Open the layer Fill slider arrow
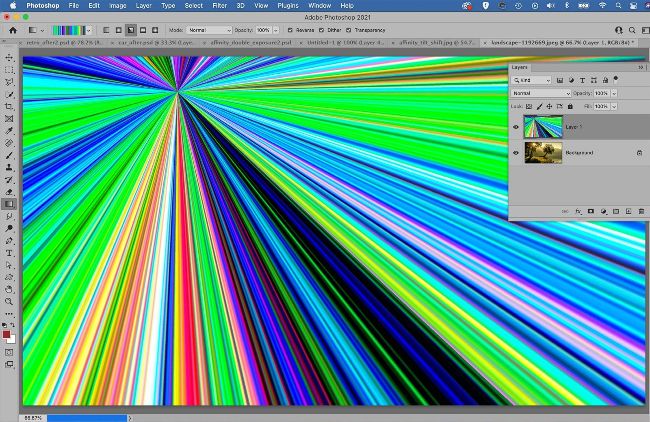Image resolution: width=650 pixels, height=422 pixels. 614,107
